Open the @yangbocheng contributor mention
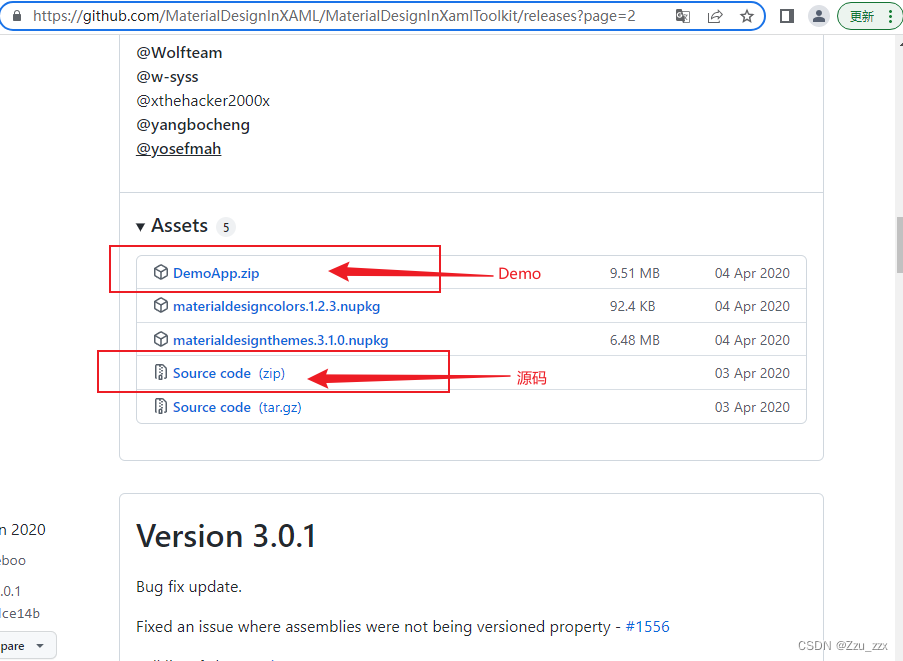 coord(193,125)
